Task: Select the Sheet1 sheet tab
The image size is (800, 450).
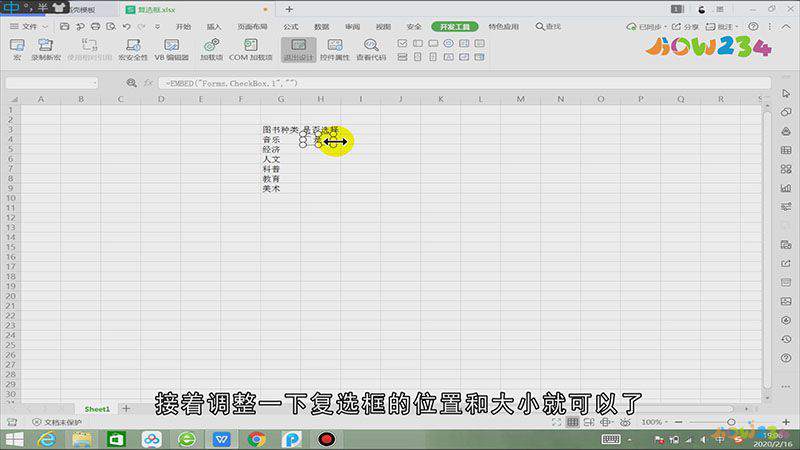Action: tap(97, 409)
